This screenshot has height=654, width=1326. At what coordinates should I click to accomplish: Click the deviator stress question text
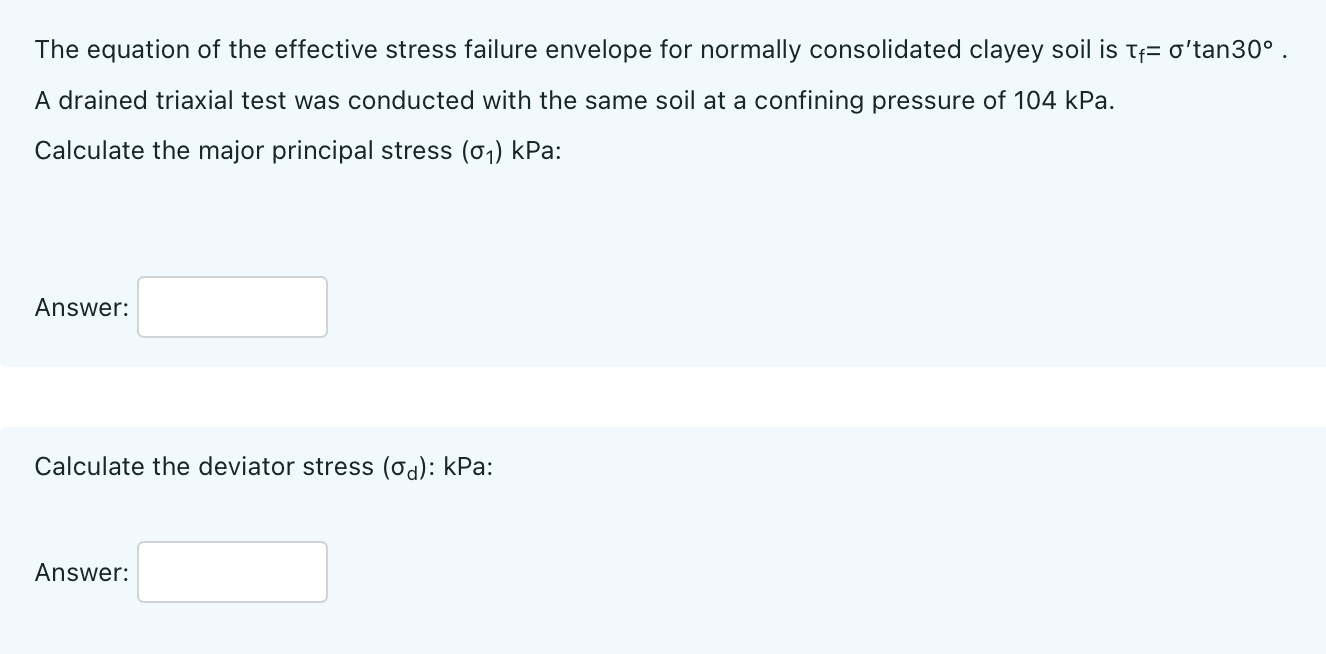[262, 466]
